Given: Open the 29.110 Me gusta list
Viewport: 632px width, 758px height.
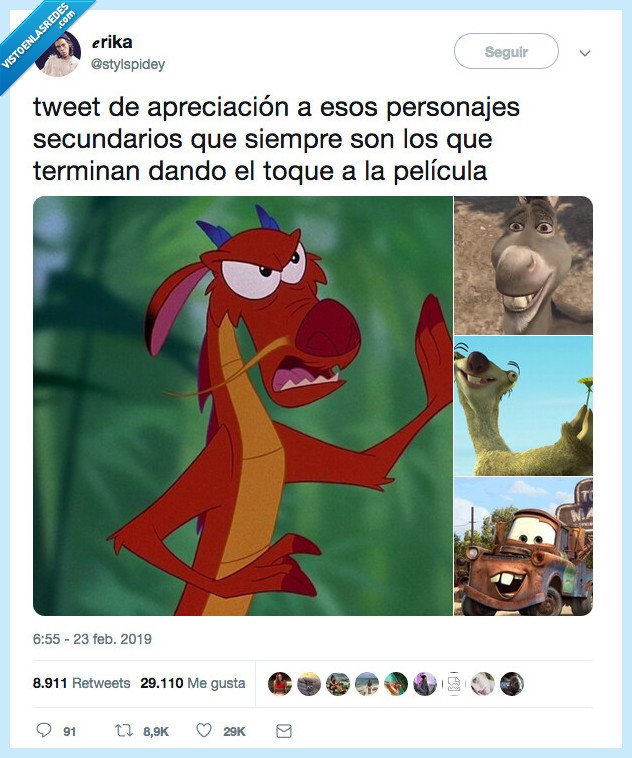Looking at the screenshot, I should coord(193,683).
